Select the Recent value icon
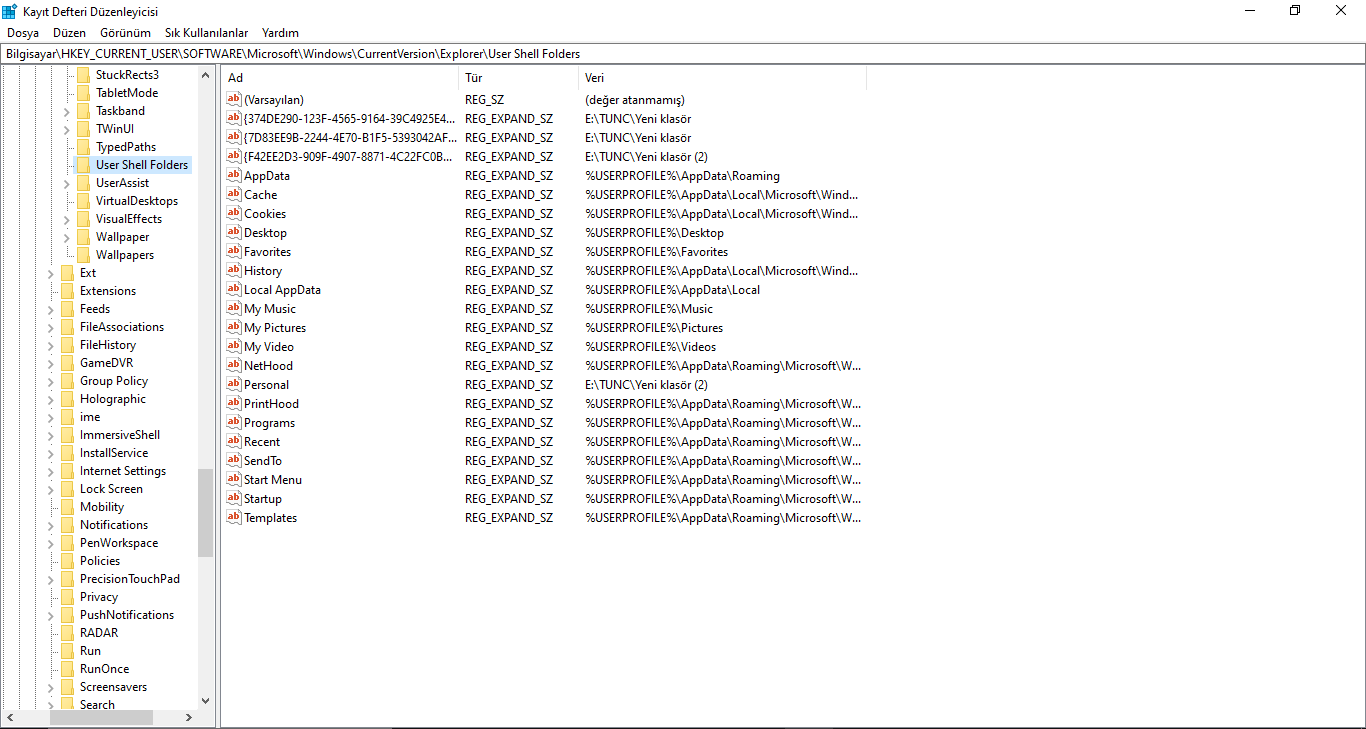The width and height of the screenshot is (1366, 729). pyautogui.click(x=234, y=441)
